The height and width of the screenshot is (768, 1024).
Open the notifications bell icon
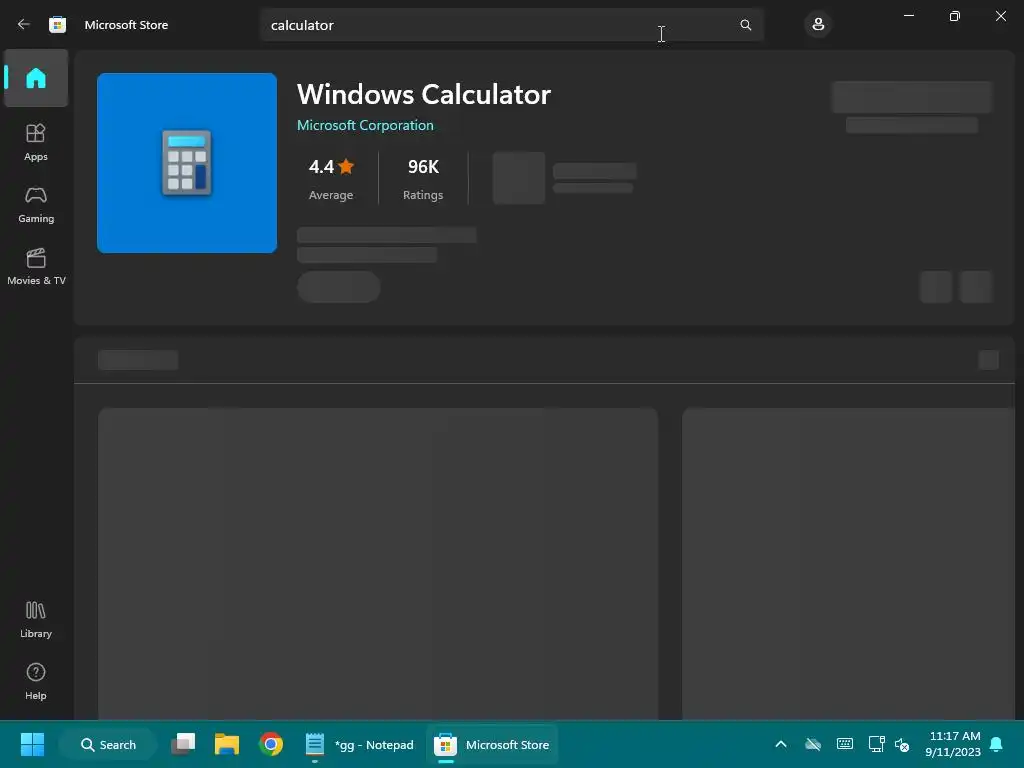pos(997,744)
